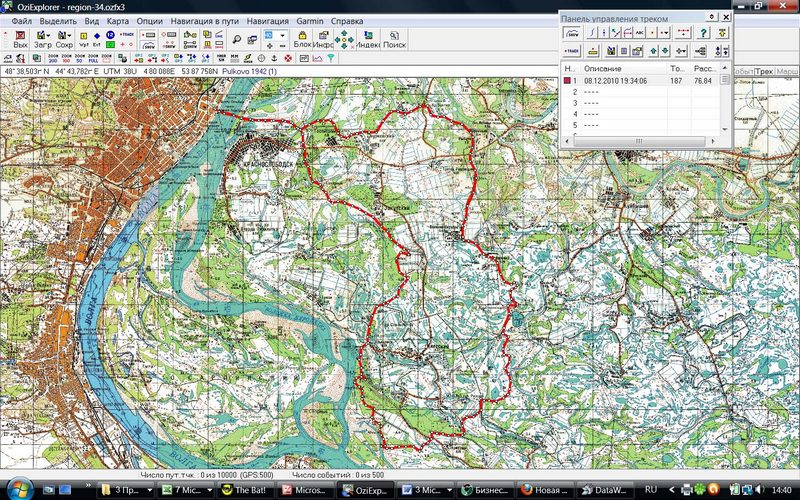Click the track properties button in track panel
This screenshot has width=800, height=500.
point(637,51)
